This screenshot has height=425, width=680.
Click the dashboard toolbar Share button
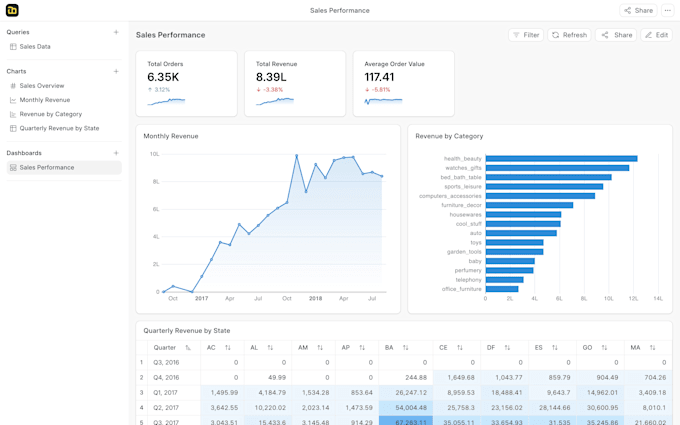click(x=616, y=35)
